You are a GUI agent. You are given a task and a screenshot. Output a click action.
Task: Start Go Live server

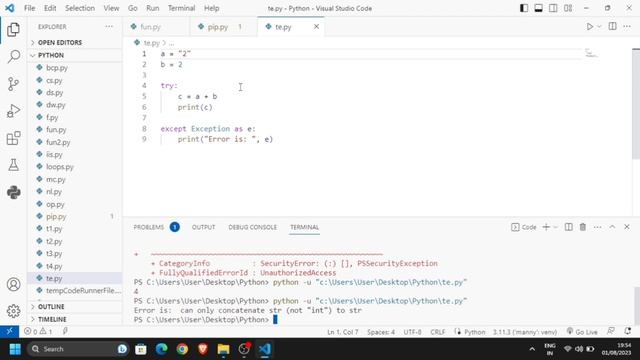pos(582,332)
